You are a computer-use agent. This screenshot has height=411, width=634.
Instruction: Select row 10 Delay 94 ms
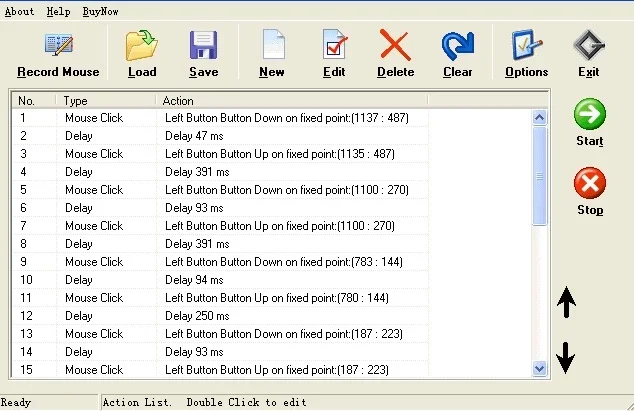[220, 280]
